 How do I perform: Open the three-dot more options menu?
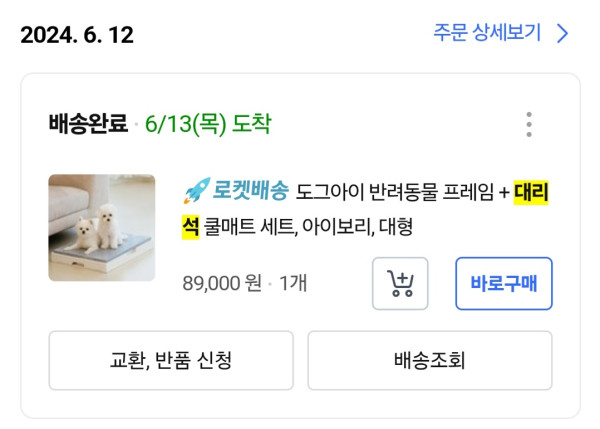[x=528, y=125]
